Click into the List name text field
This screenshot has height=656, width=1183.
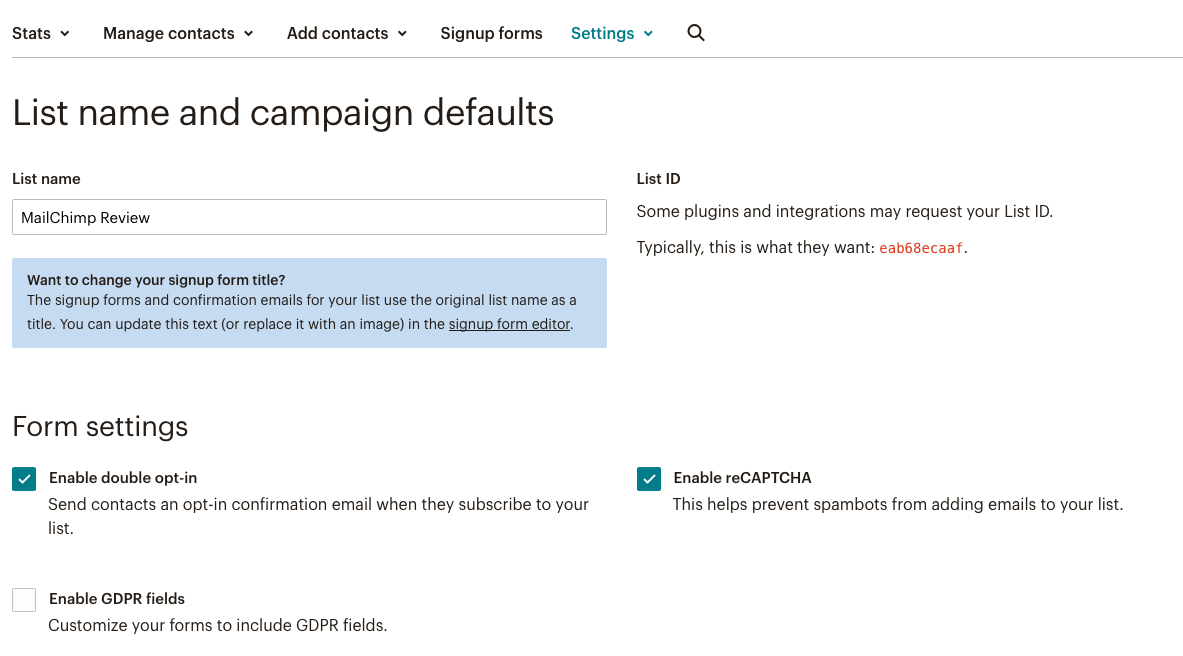click(x=309, y=217)
